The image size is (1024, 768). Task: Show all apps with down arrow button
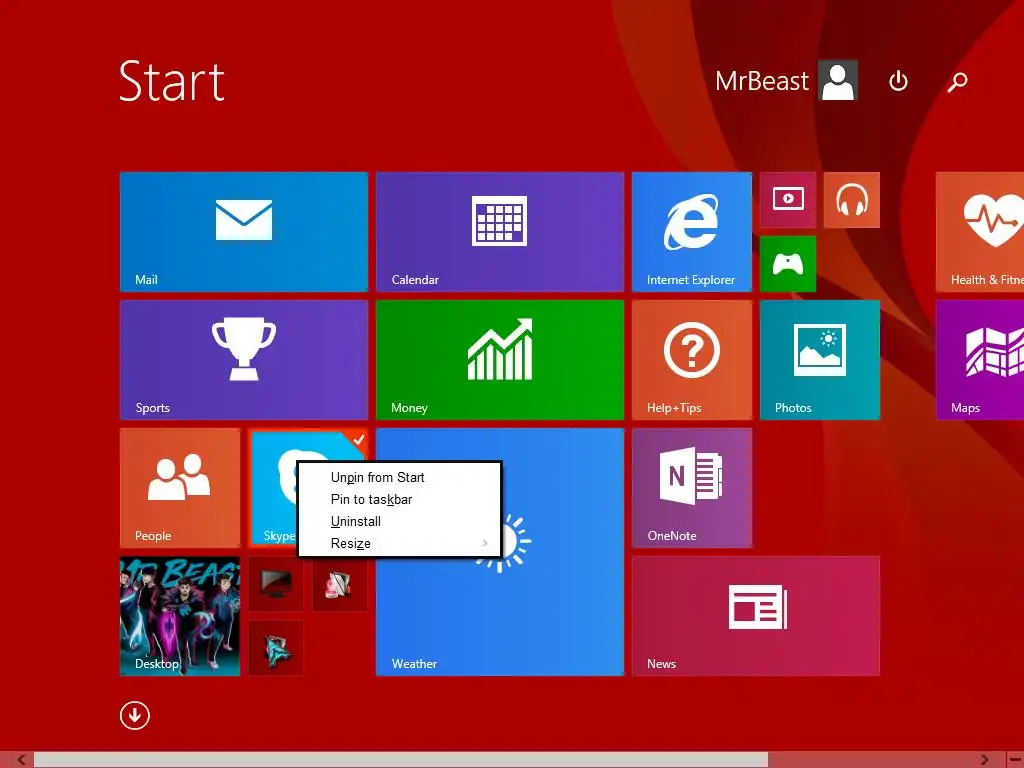pos(135,716)
